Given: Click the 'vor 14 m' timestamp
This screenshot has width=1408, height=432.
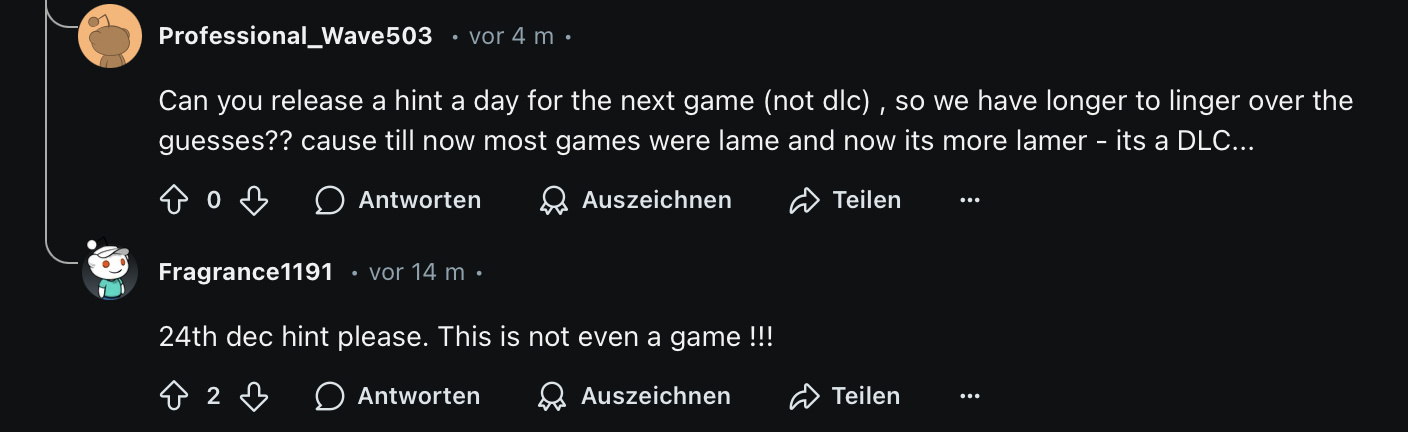Looking at the screenshot, I should coord(417,272).
